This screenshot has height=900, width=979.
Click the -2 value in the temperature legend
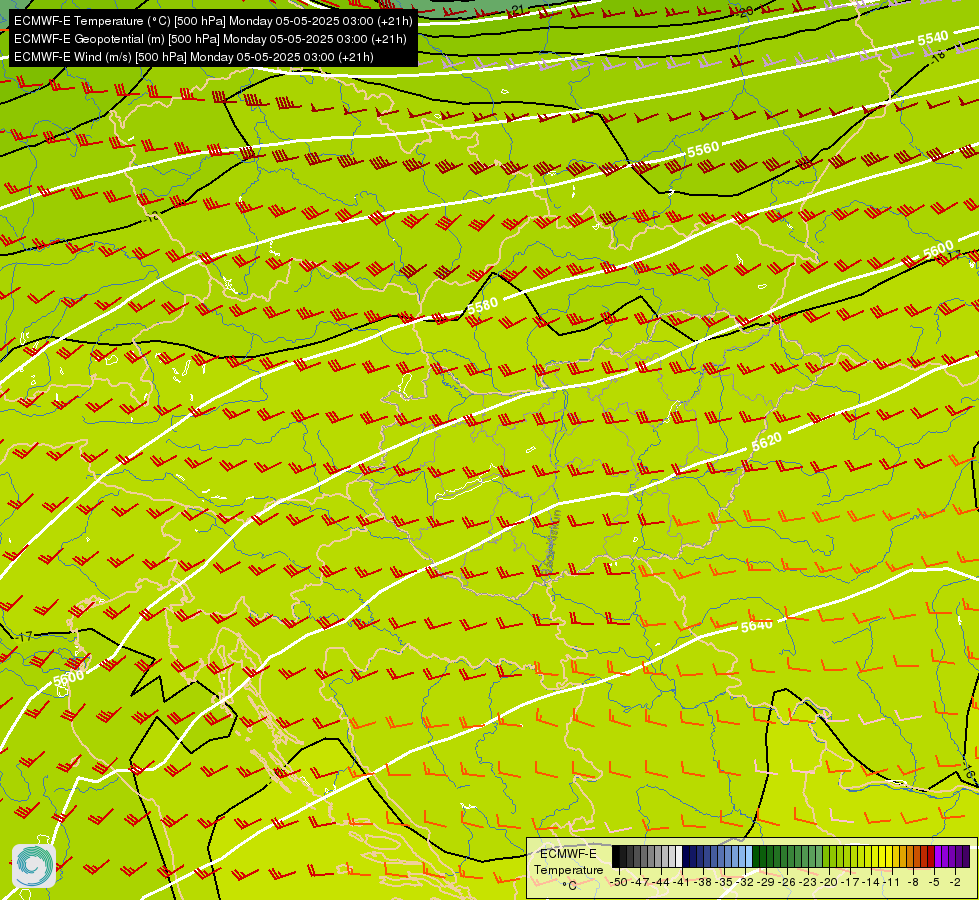(955, 882)
